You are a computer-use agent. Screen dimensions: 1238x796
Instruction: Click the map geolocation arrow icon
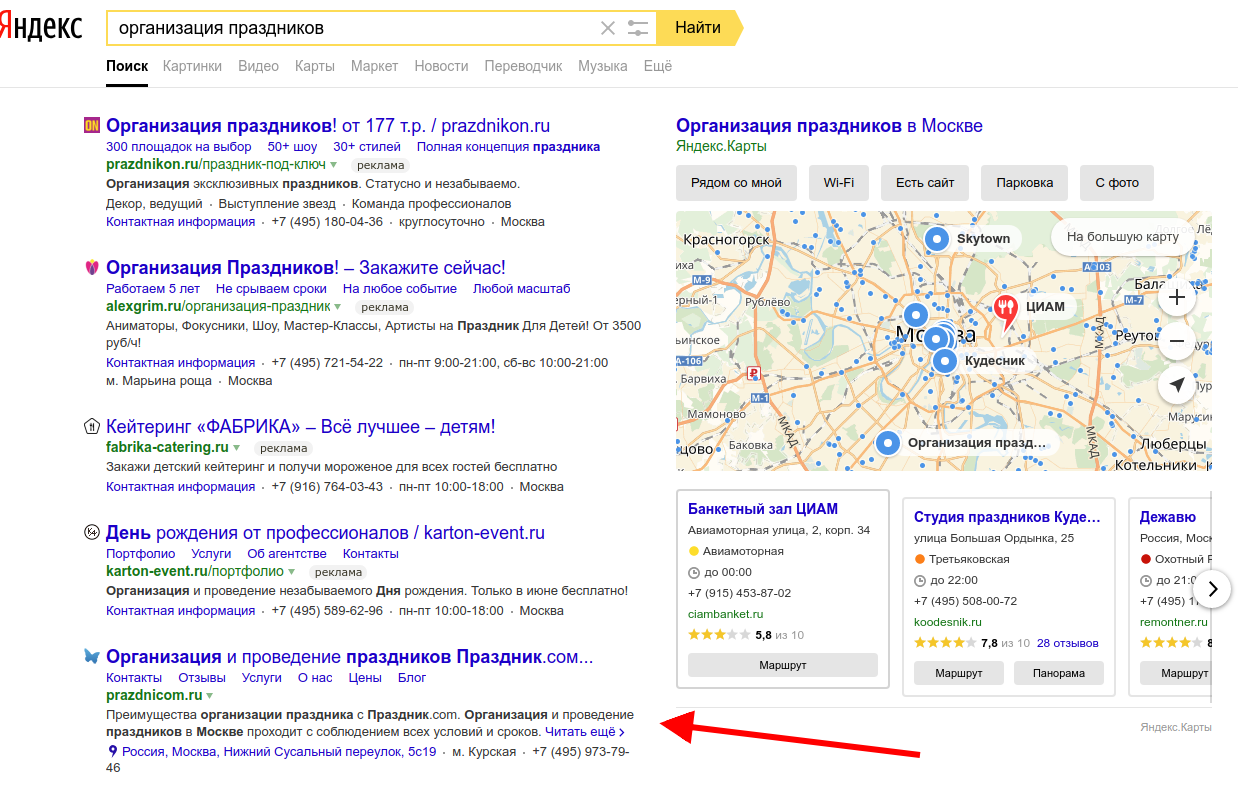[1176, 385]
